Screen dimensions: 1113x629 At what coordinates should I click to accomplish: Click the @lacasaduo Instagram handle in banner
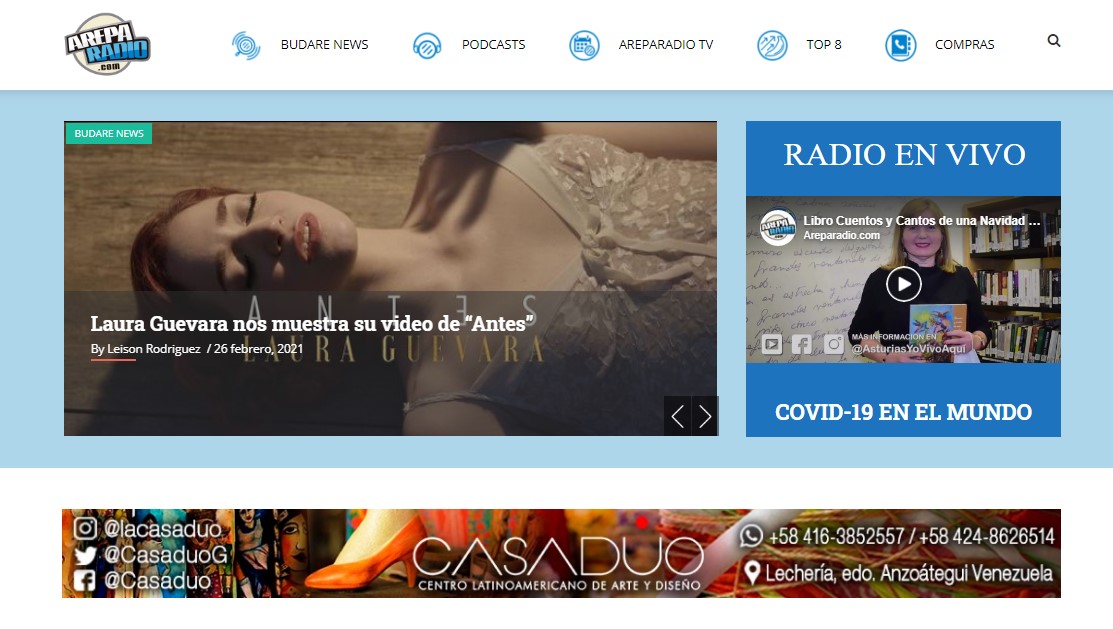pos(163,529)
